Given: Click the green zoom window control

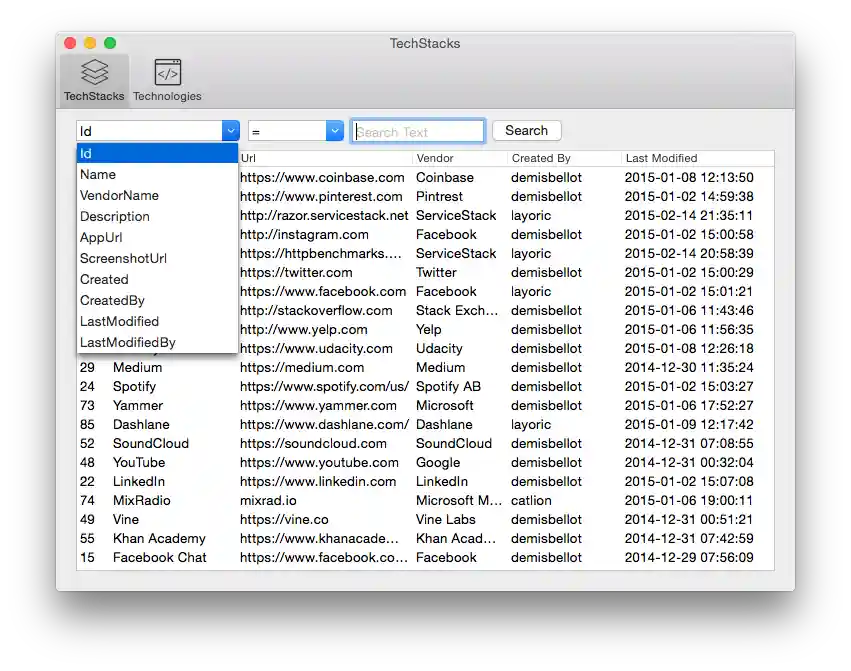Looking at the screenshot, I should (x=110, y=44).
